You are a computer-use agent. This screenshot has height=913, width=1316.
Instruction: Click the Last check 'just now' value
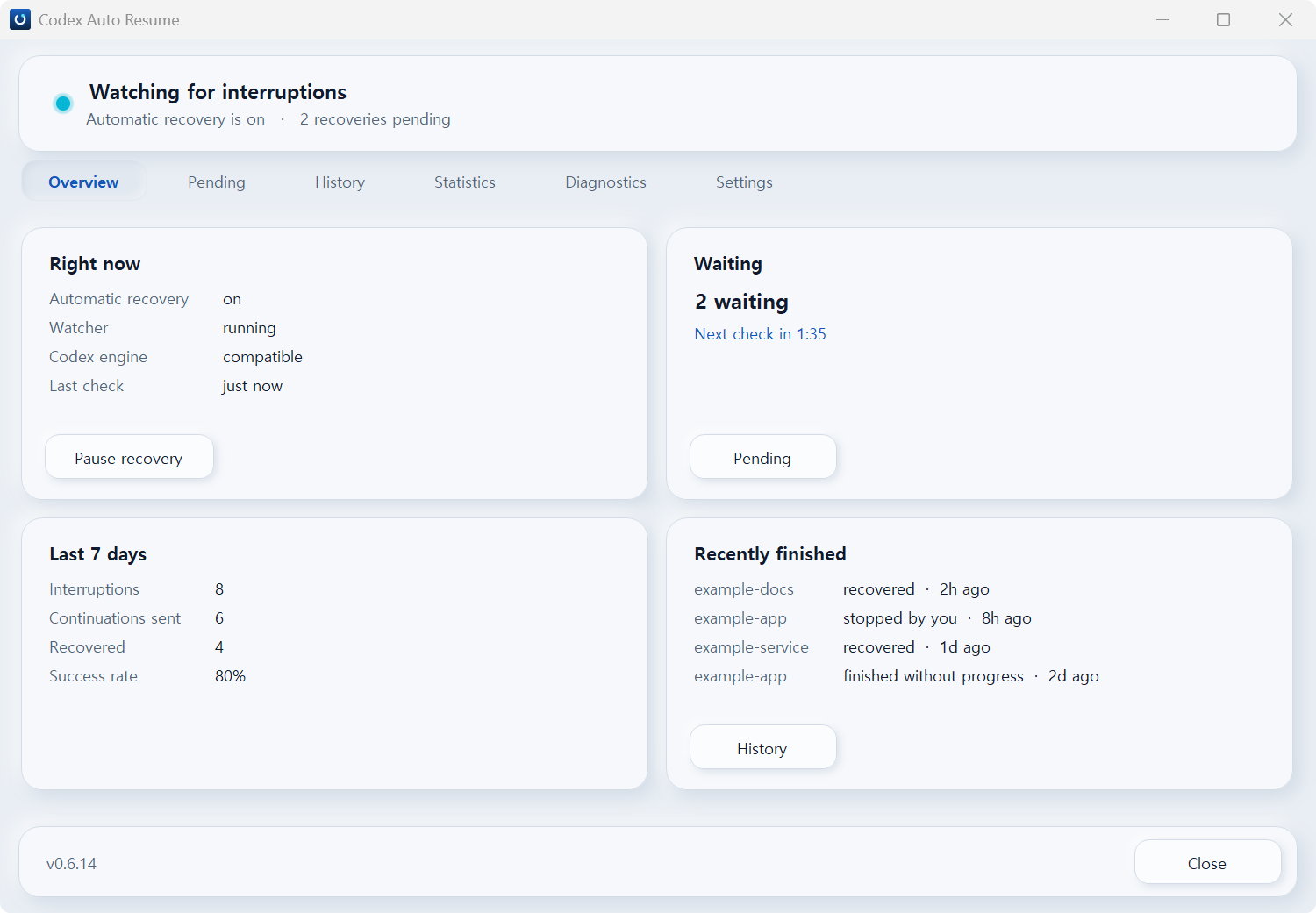tap(253, 386)
